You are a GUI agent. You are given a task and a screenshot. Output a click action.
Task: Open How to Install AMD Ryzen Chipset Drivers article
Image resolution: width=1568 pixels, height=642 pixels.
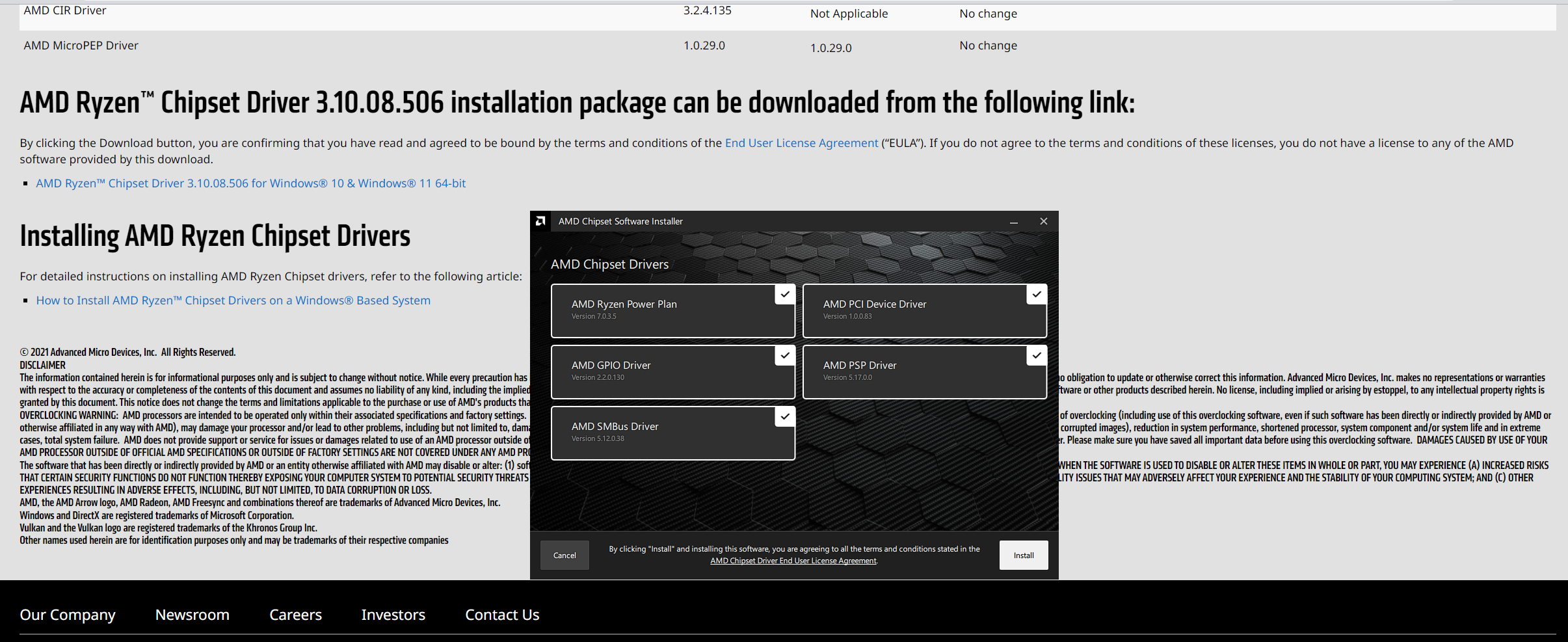233,301
